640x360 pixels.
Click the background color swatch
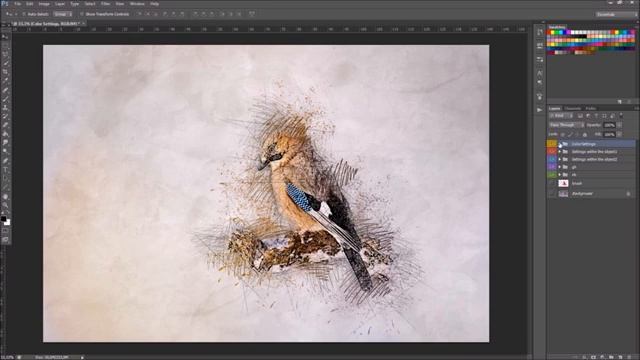[x=7, y=222]
